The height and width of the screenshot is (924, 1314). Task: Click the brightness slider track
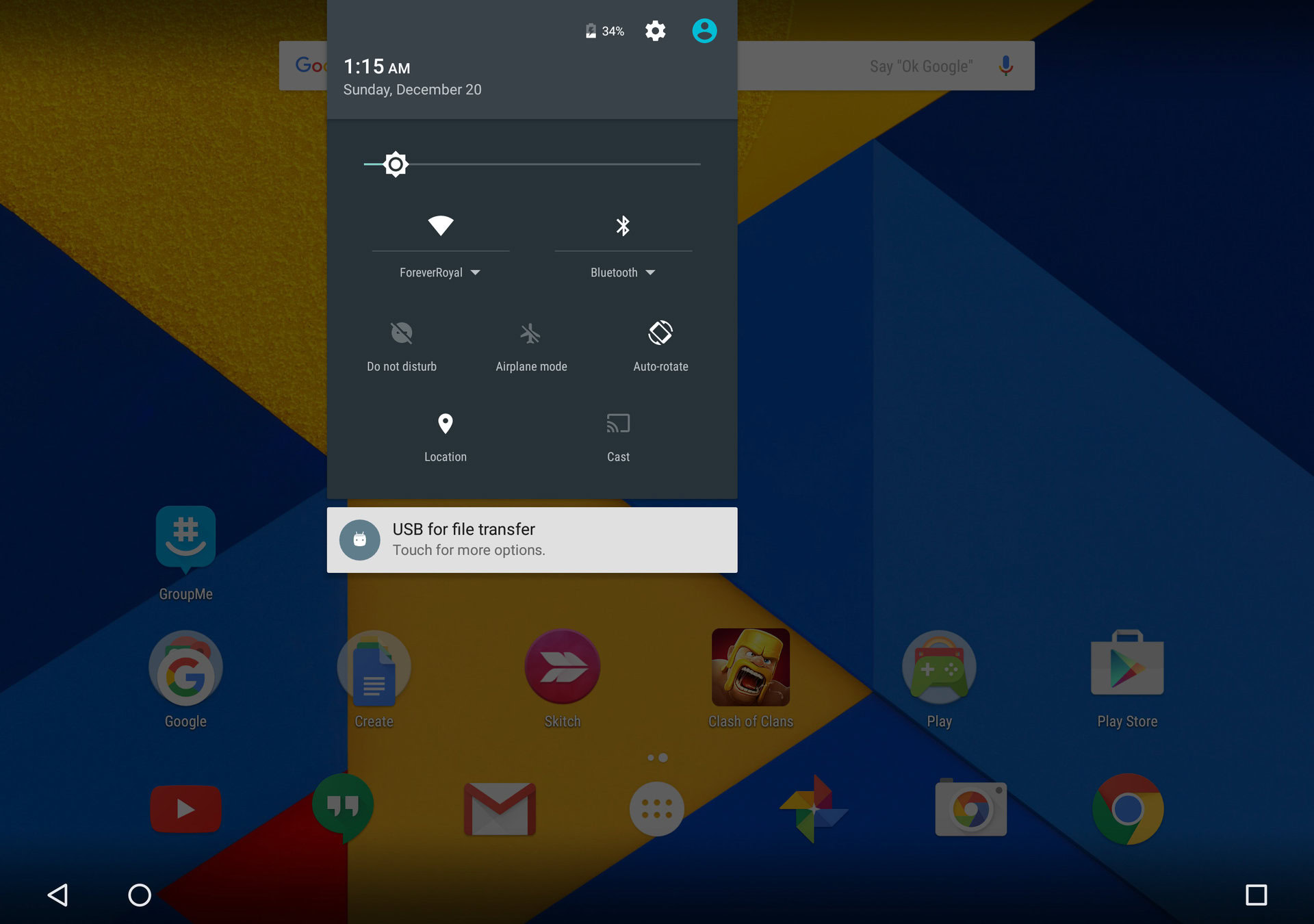point(547,164)
